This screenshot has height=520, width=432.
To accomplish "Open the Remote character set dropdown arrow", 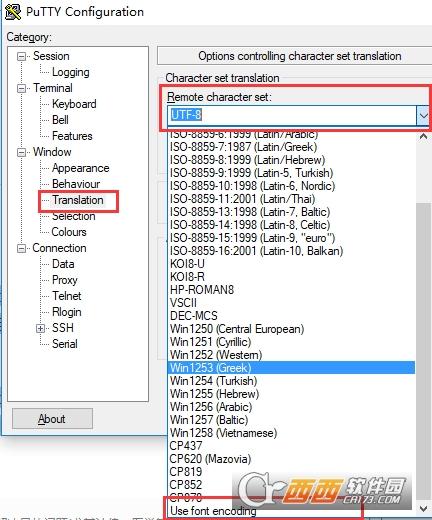I will pos(423,116).
